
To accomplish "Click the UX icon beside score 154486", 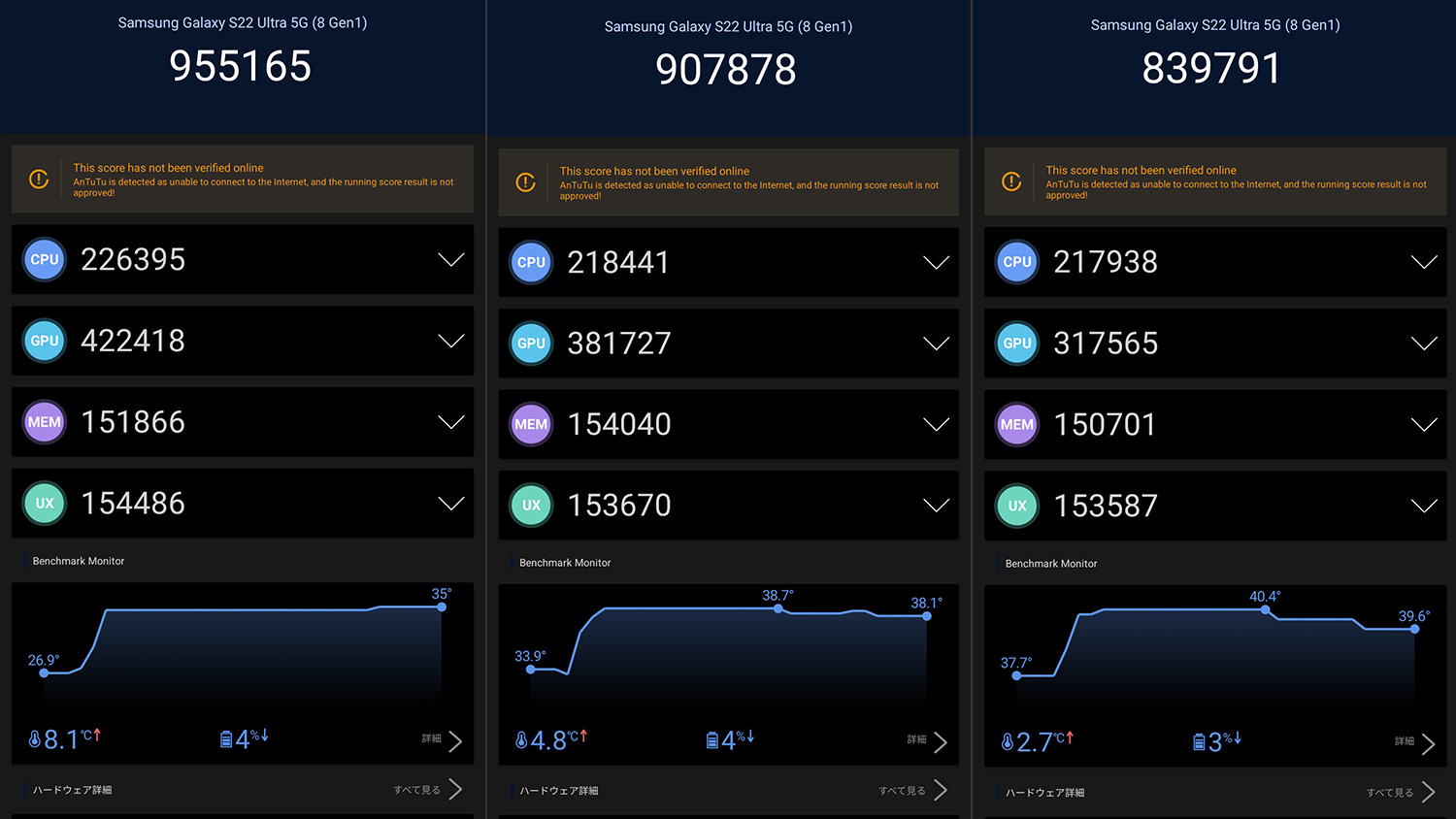I will pyautogui.click(x=45, y=504).
